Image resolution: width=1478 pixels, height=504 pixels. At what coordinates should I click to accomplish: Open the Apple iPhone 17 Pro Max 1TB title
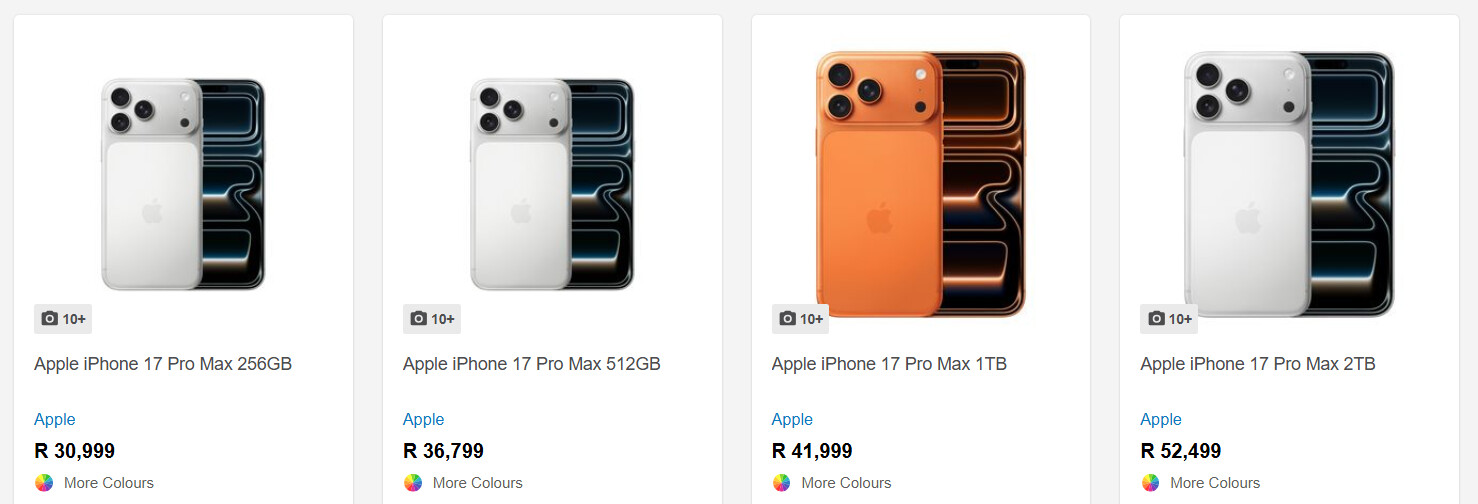click(889, 364)
